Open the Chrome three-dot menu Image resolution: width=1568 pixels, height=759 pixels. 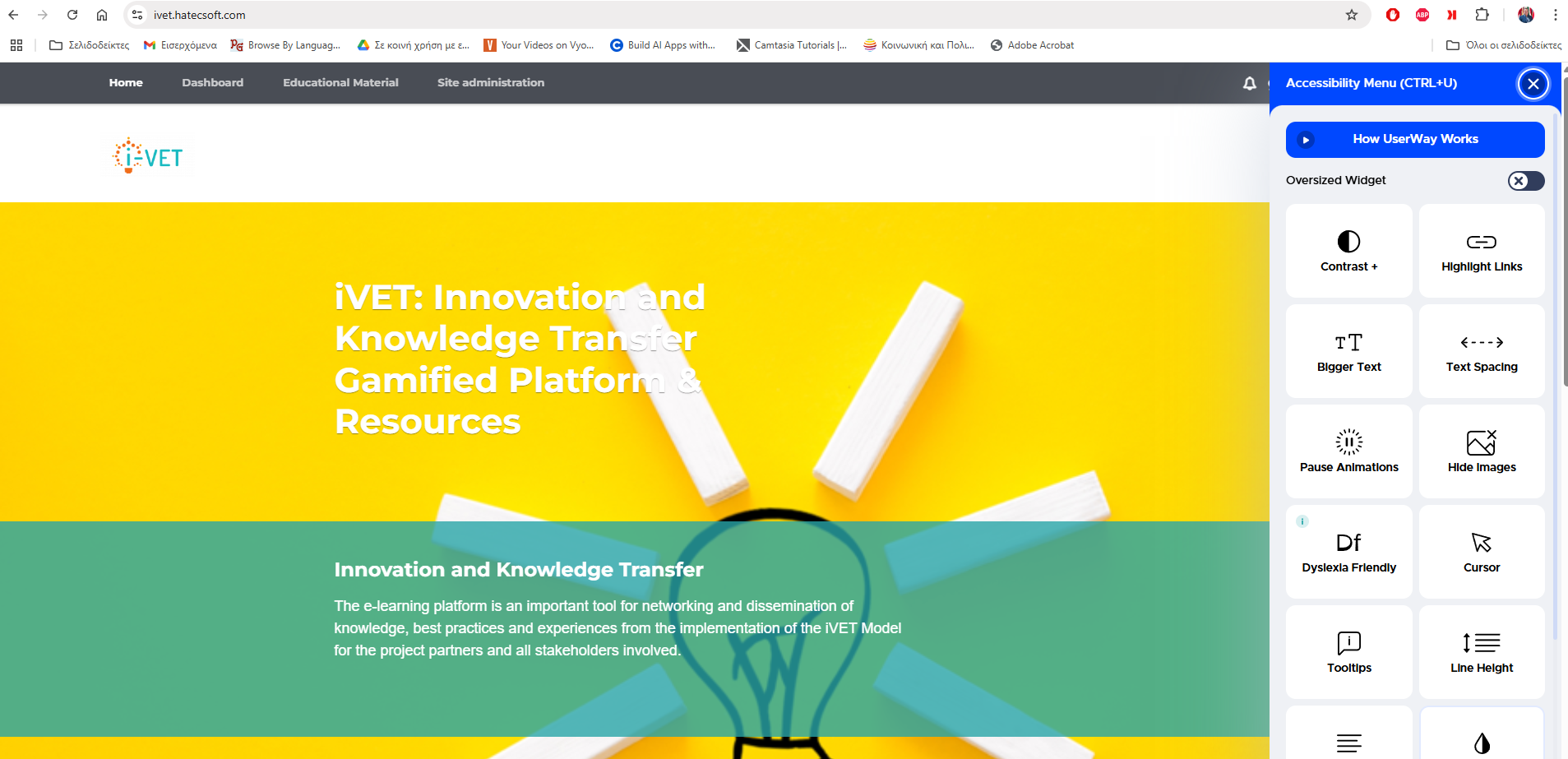(1556, 15)
